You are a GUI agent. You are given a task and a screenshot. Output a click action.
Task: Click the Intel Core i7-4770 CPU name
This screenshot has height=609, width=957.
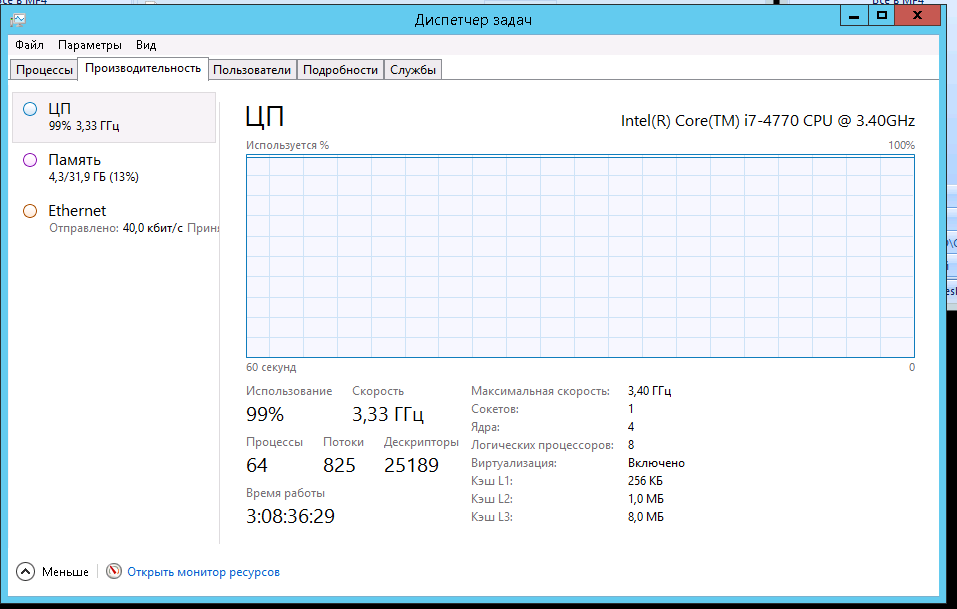pos(768,121)
